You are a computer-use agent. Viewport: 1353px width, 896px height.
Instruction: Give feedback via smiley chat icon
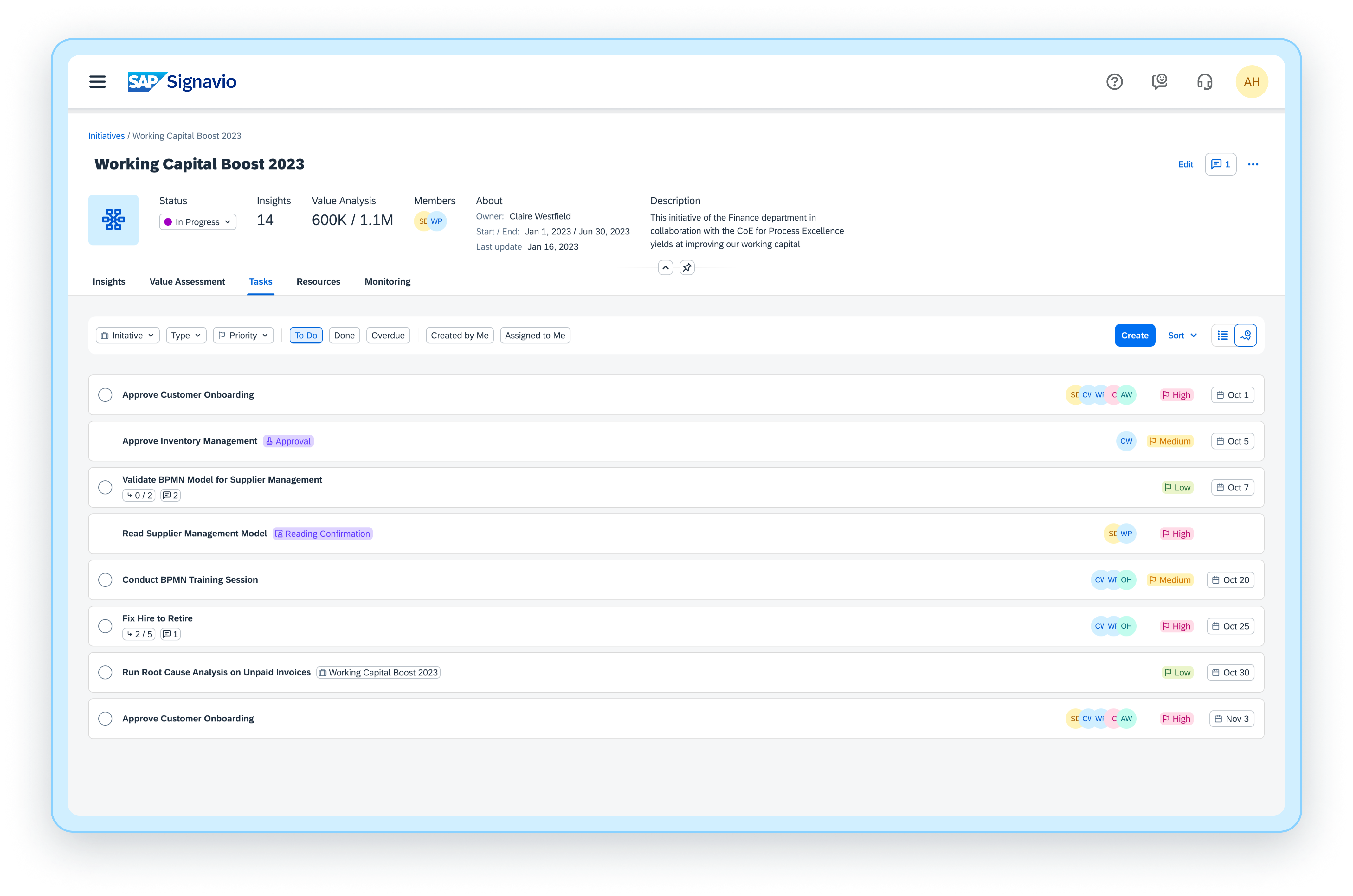coord(1160,82)
